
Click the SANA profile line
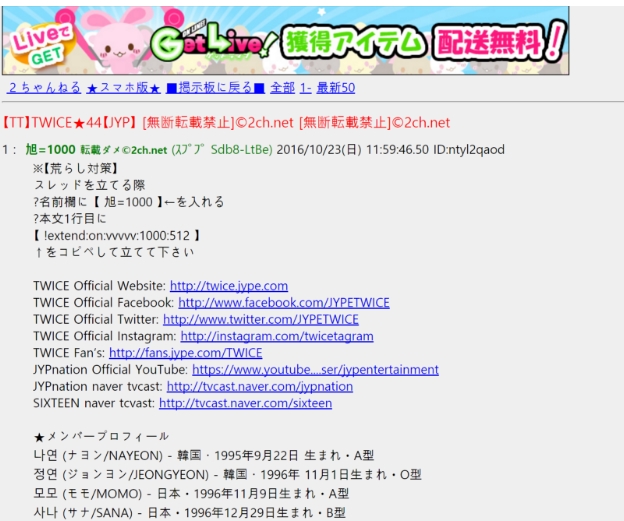[189, 512]
